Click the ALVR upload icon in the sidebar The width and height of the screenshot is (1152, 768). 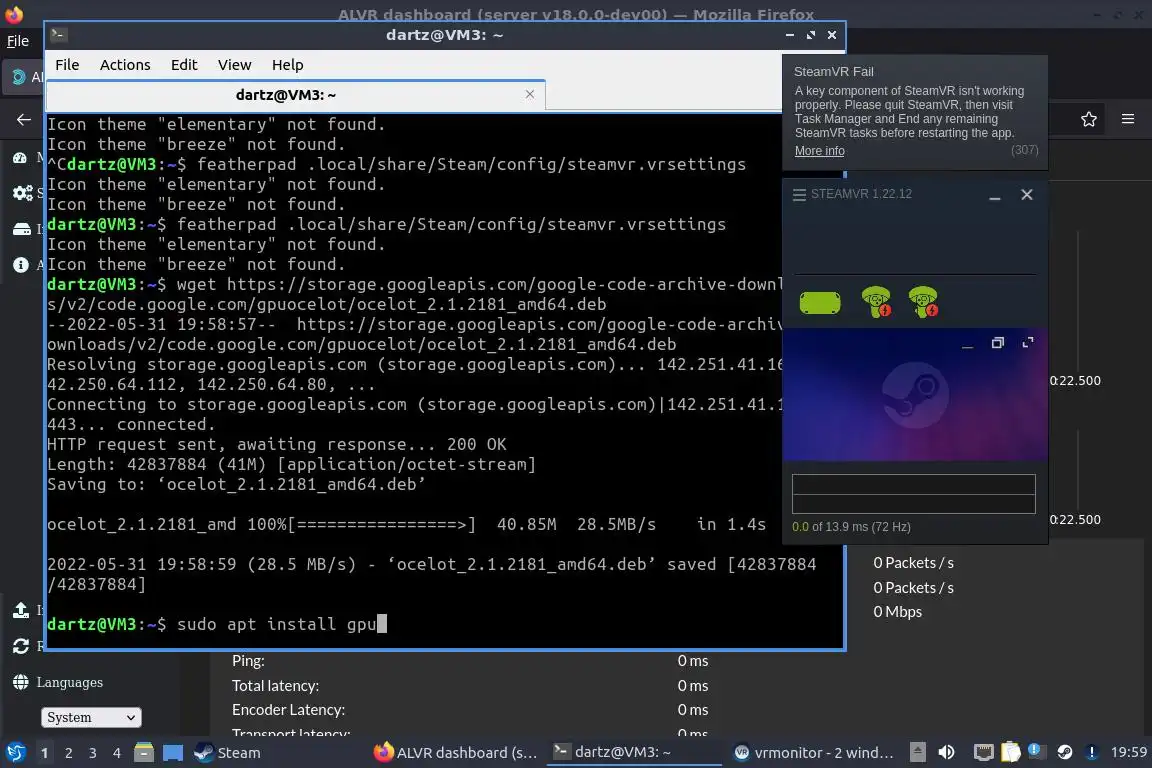[21, 610]
